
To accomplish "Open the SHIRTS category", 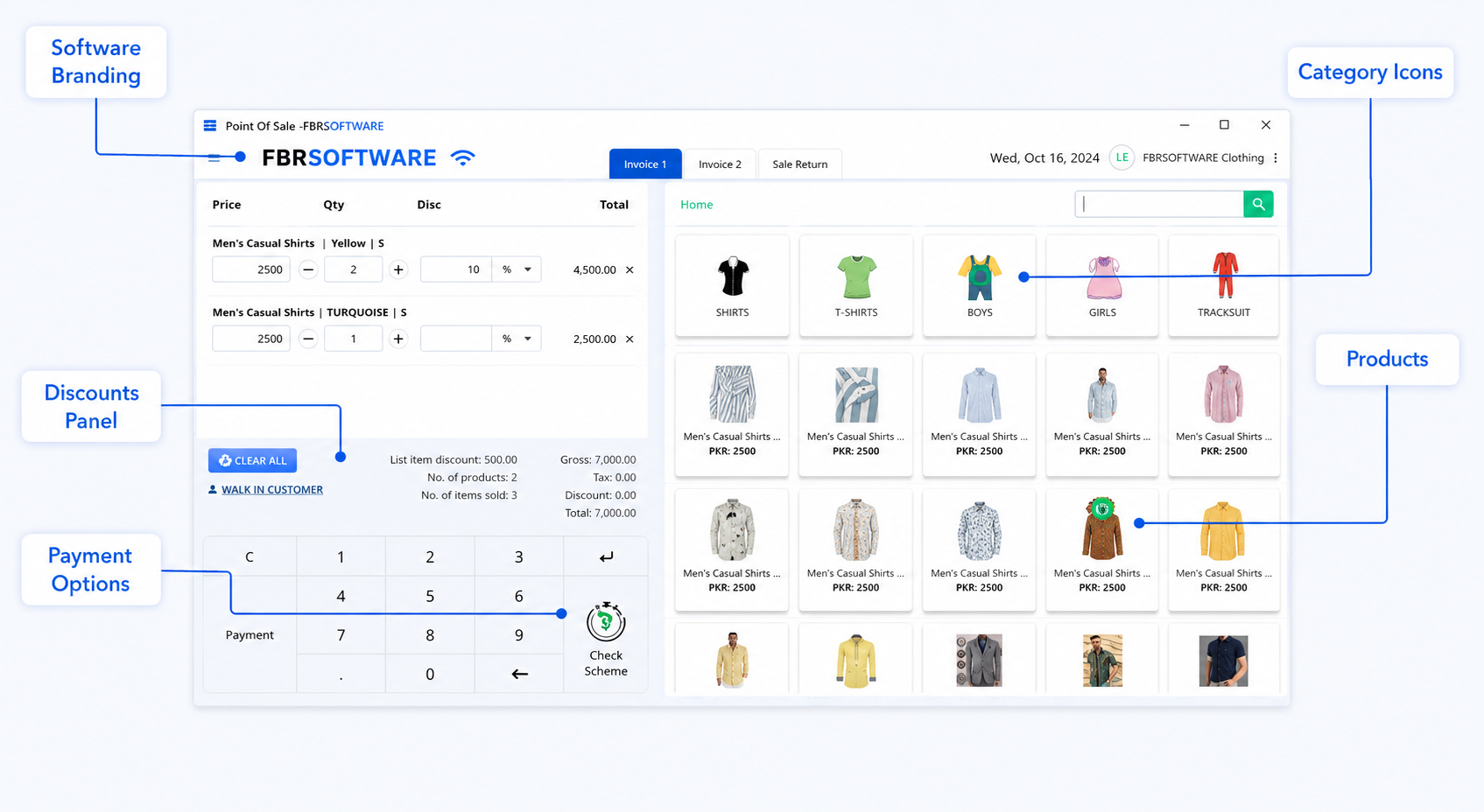I will point(732,285).
